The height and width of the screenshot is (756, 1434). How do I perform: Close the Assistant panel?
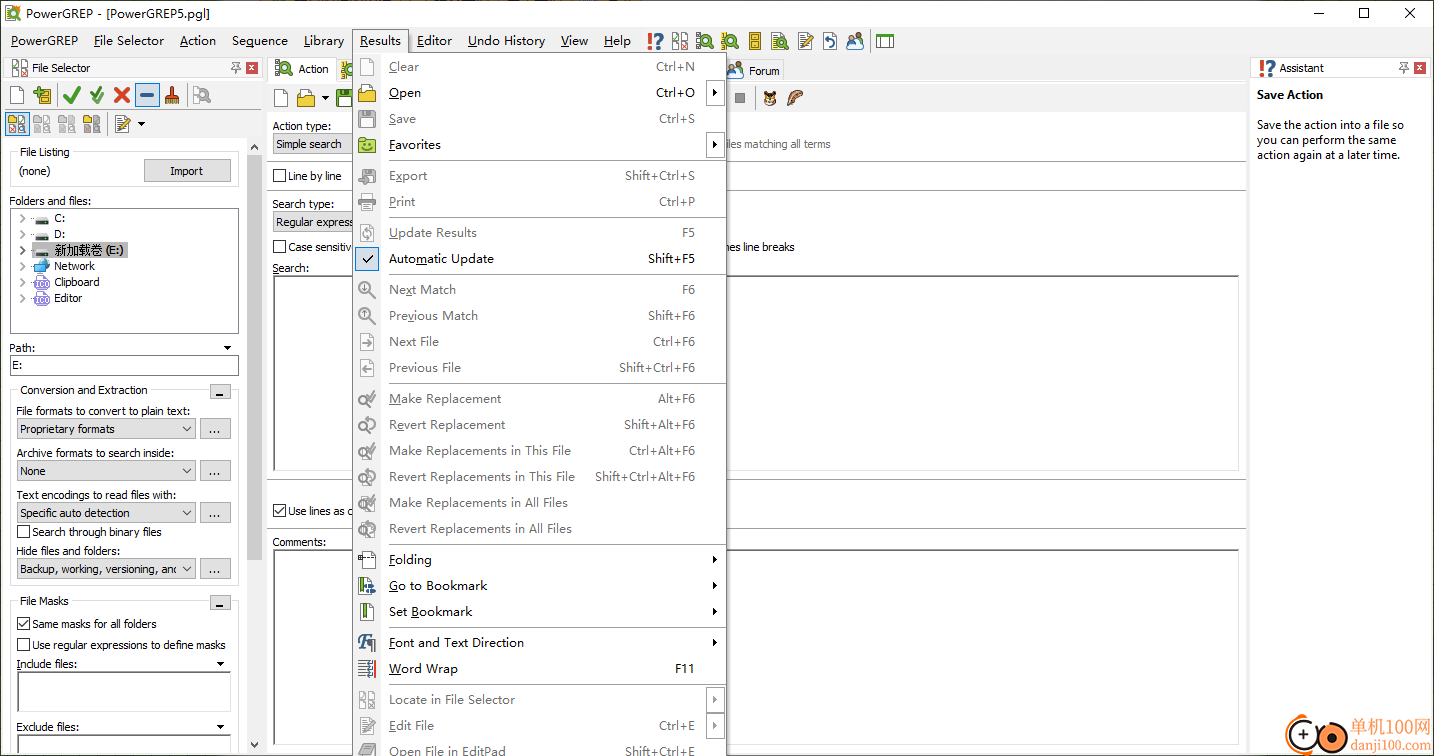pos(1420,68)
